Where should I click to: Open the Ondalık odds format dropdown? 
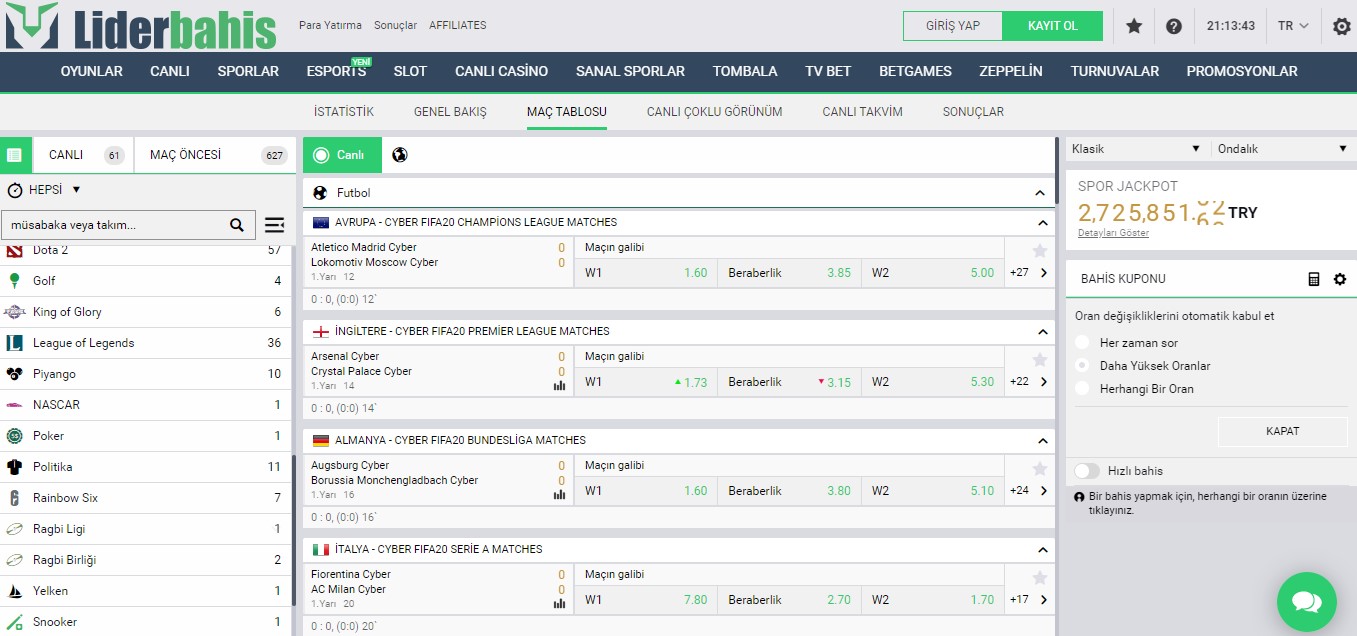[1284, 149]
